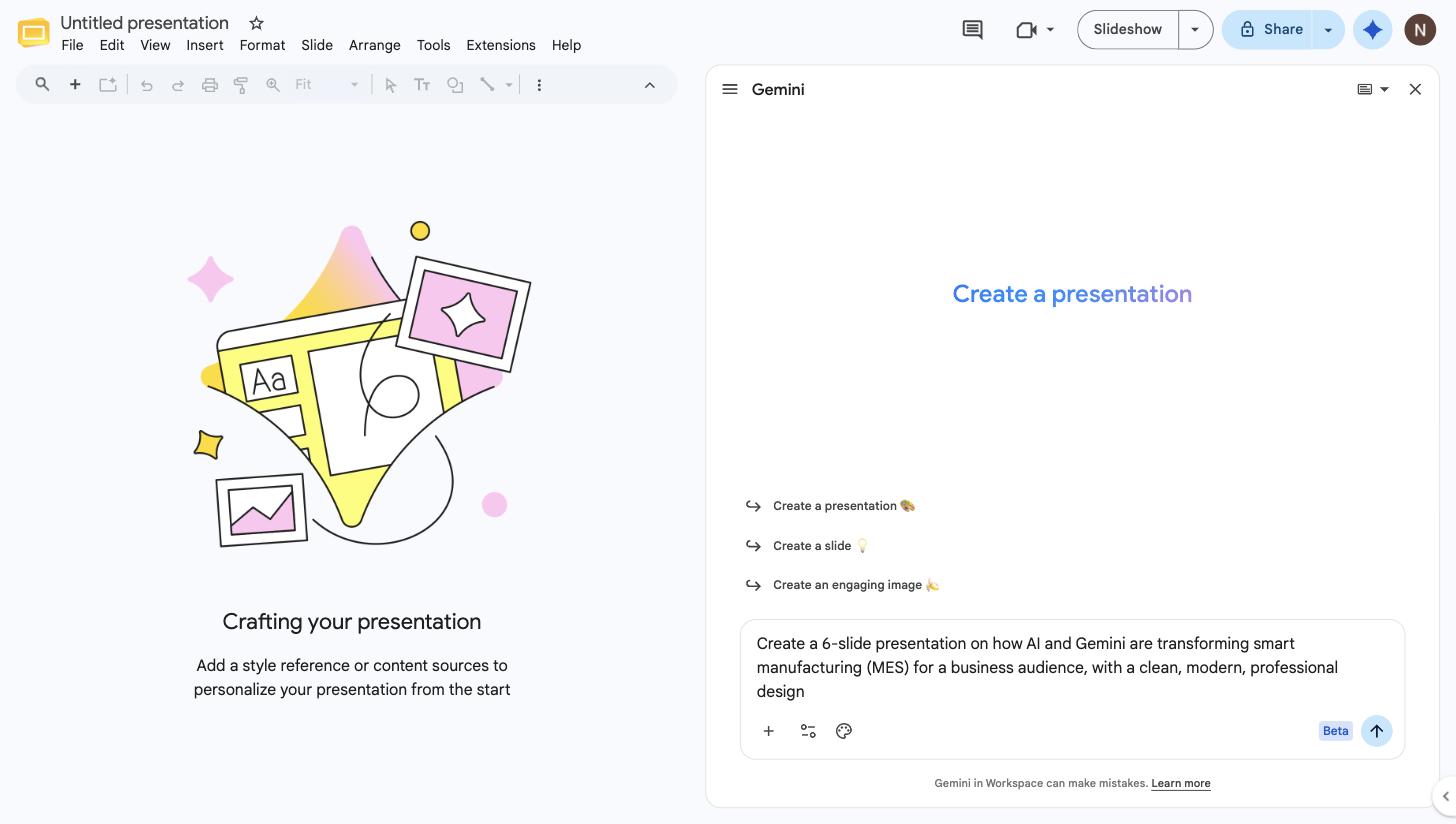Viewport: 1456px width, 824px height.
Task: Submit the prompt with the arrow button
Action: (1377, 731)
